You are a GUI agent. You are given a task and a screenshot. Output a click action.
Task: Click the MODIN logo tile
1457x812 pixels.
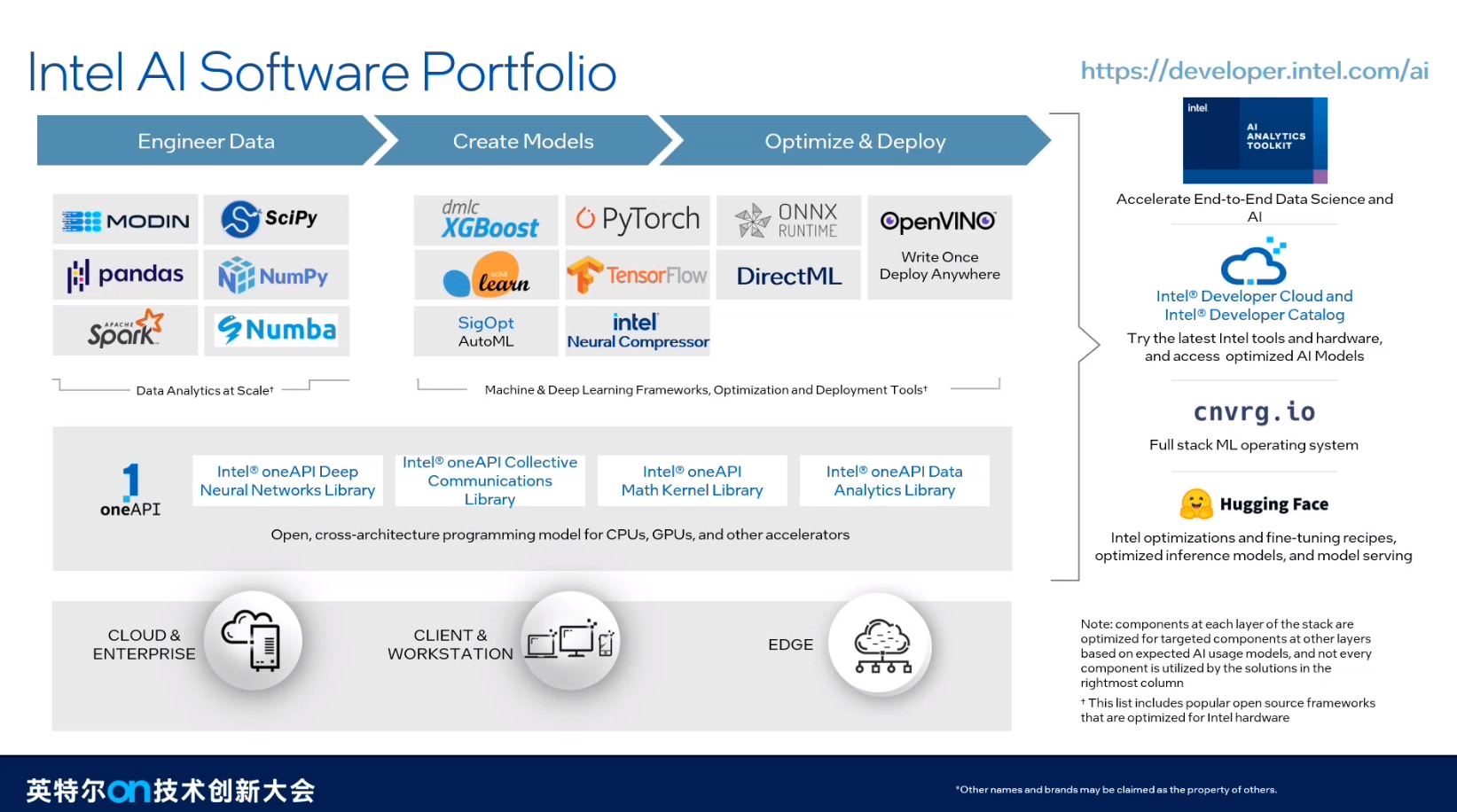pyautogui.click(x=125, y=220)
